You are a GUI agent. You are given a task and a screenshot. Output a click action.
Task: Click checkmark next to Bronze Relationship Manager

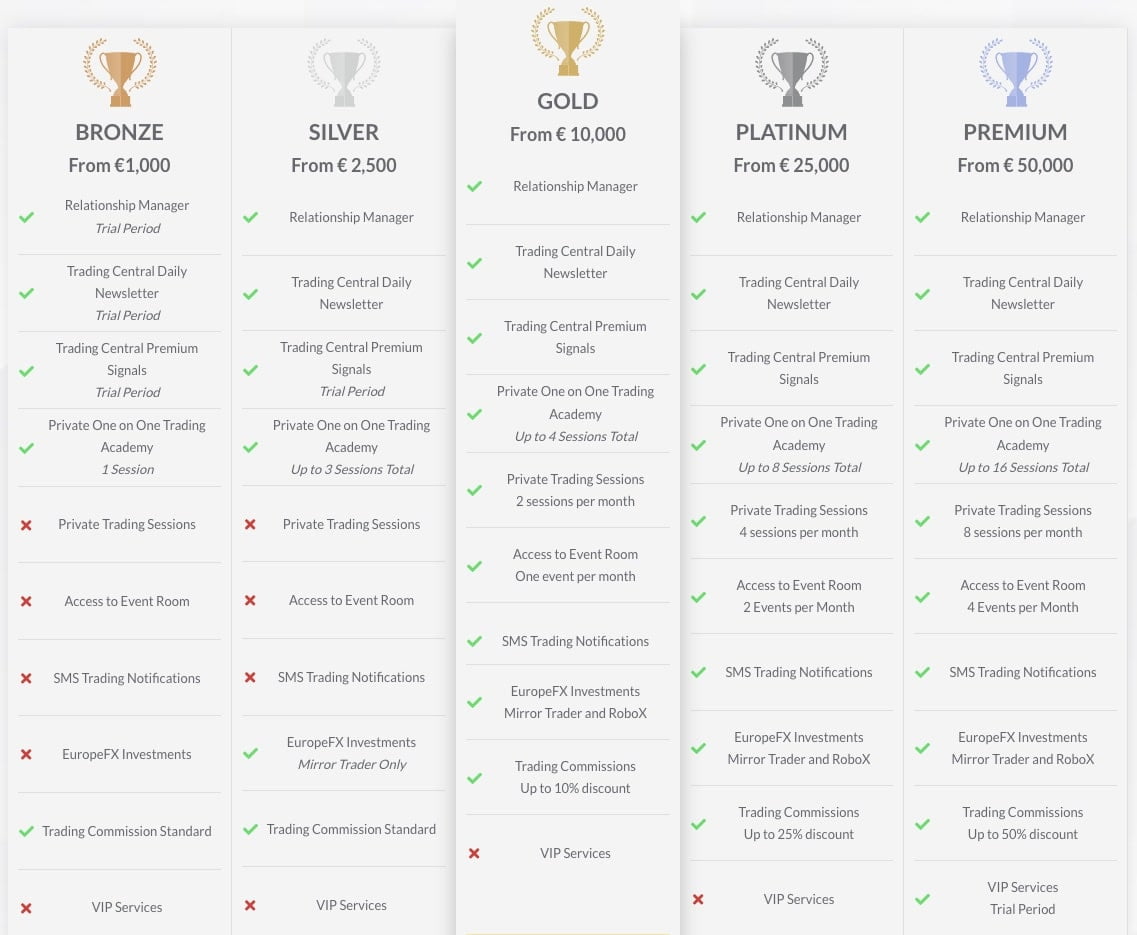click(x=27, y=216)
